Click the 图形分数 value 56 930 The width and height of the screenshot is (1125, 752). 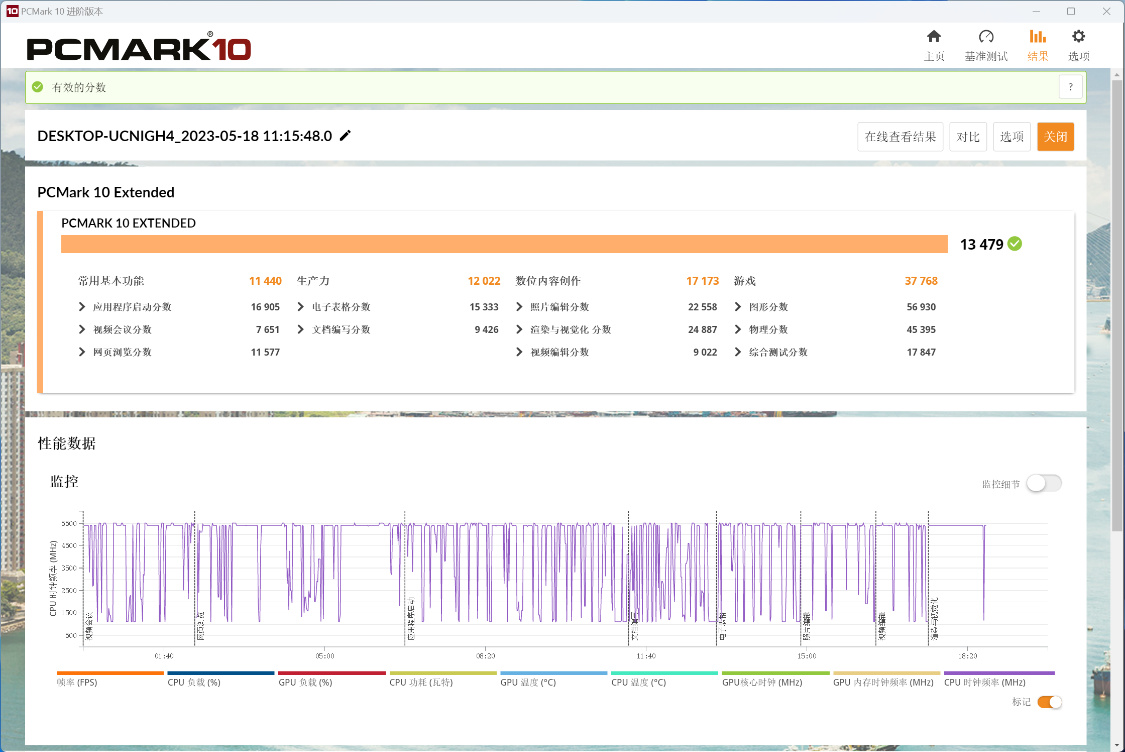tap(921, 306)
